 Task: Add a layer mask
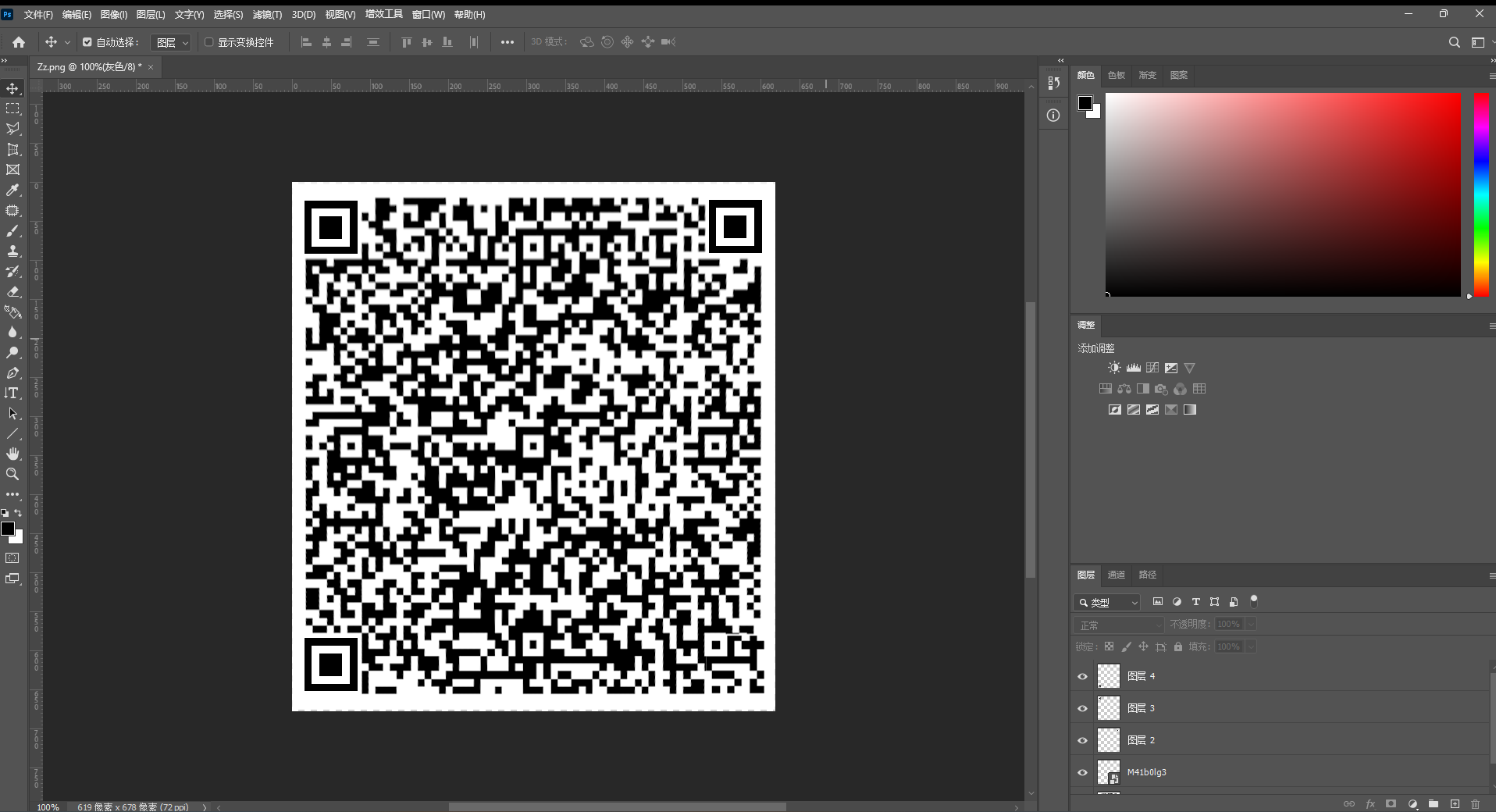click(1391, 803)
